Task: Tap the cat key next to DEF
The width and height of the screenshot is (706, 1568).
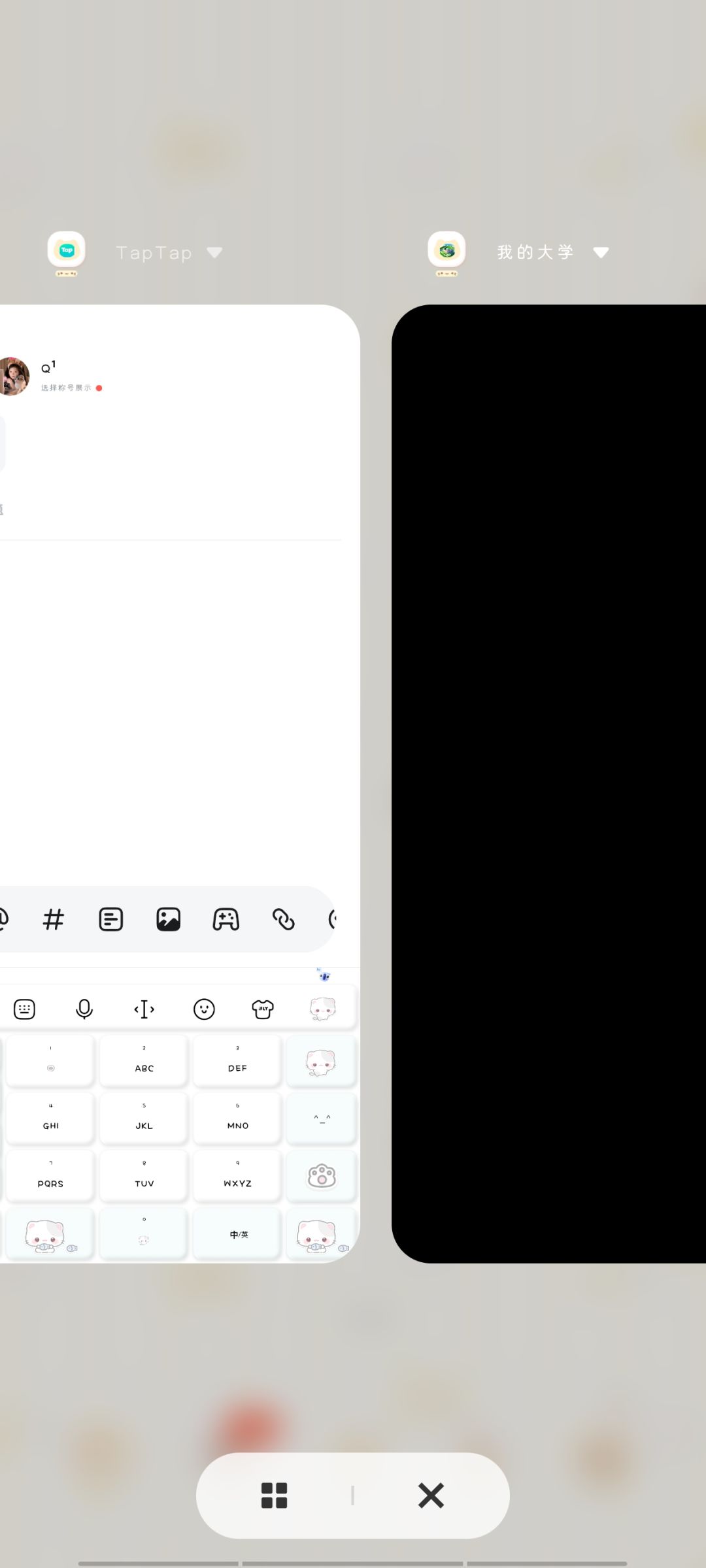Action: coord(322,1061)
